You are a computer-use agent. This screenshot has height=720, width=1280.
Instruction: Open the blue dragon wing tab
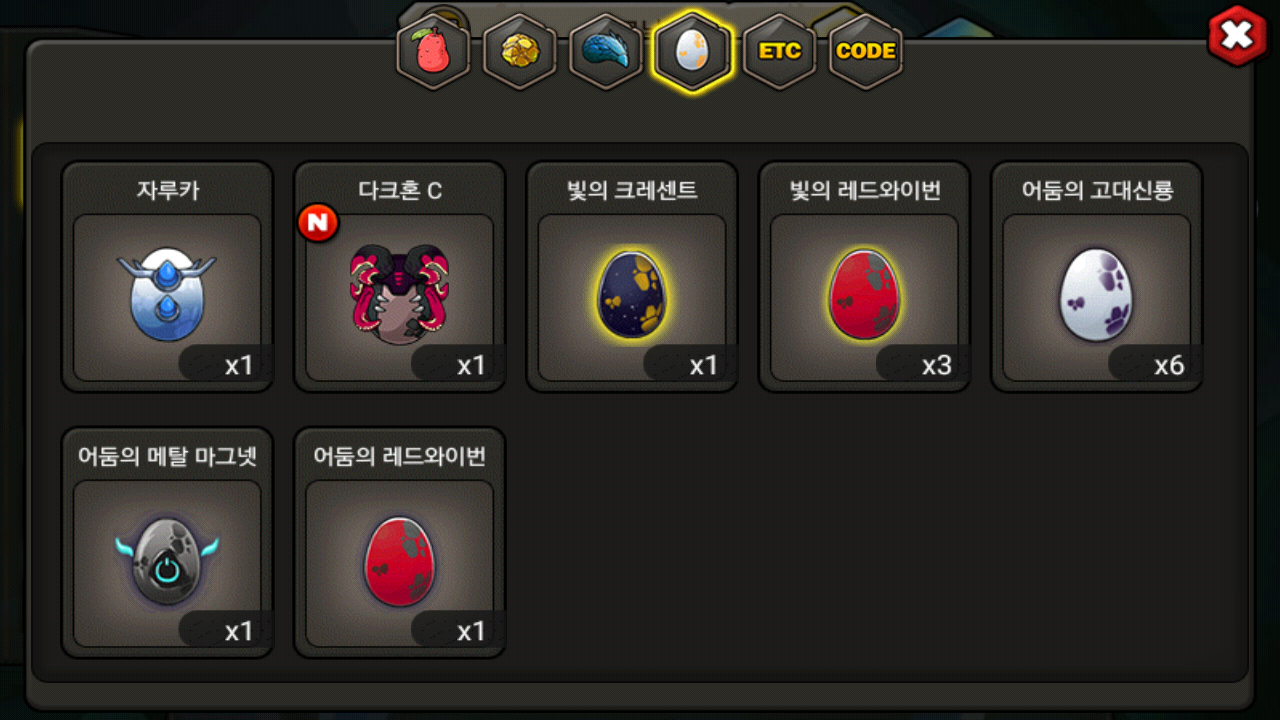click(x=606, y=51)
